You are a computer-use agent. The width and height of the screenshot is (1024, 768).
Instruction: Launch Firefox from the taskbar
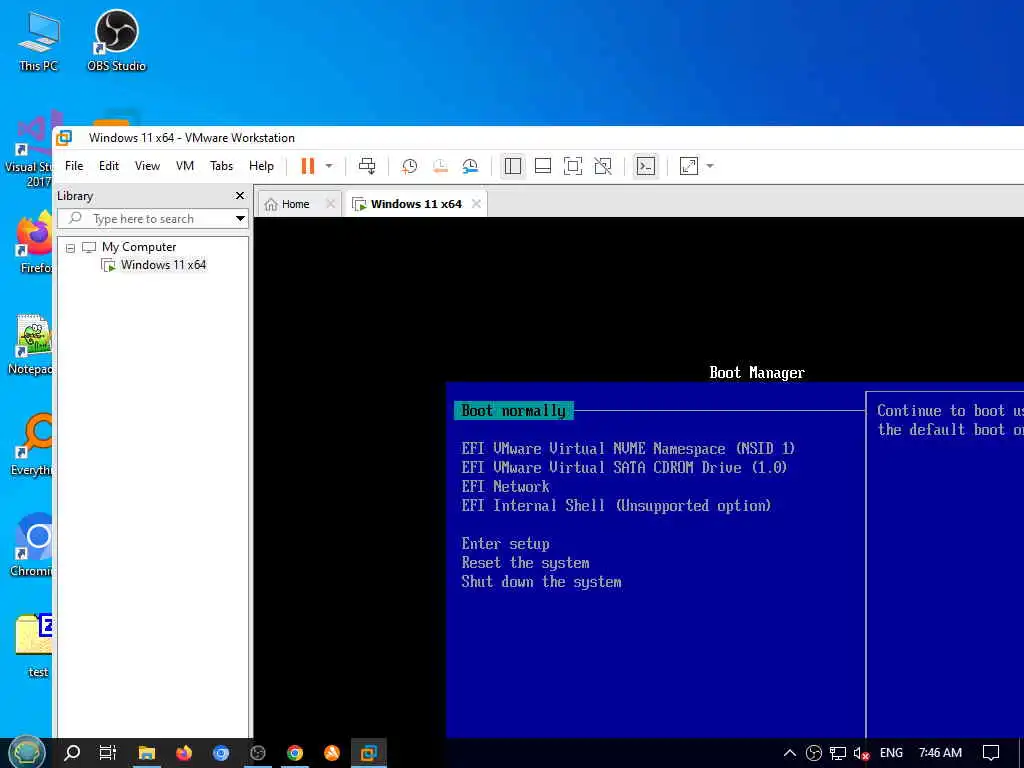click(x=184, y=753)
